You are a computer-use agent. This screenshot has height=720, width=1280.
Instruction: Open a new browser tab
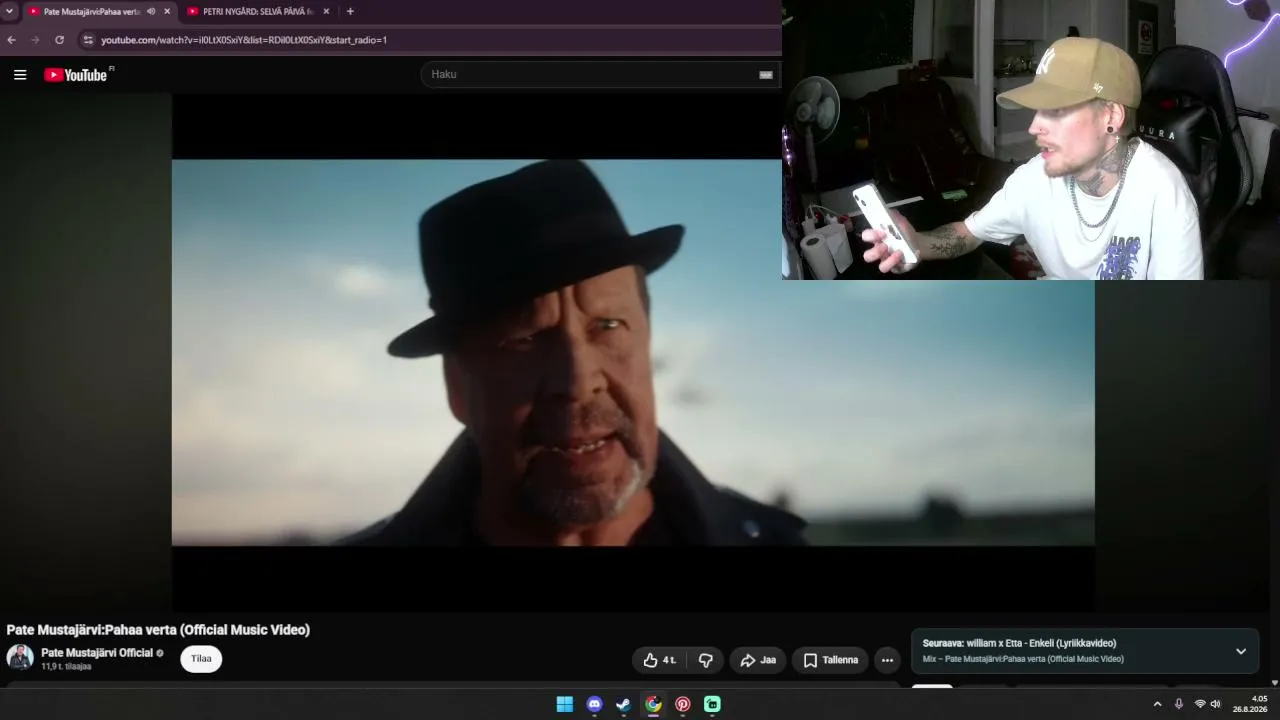click(350, 11)
